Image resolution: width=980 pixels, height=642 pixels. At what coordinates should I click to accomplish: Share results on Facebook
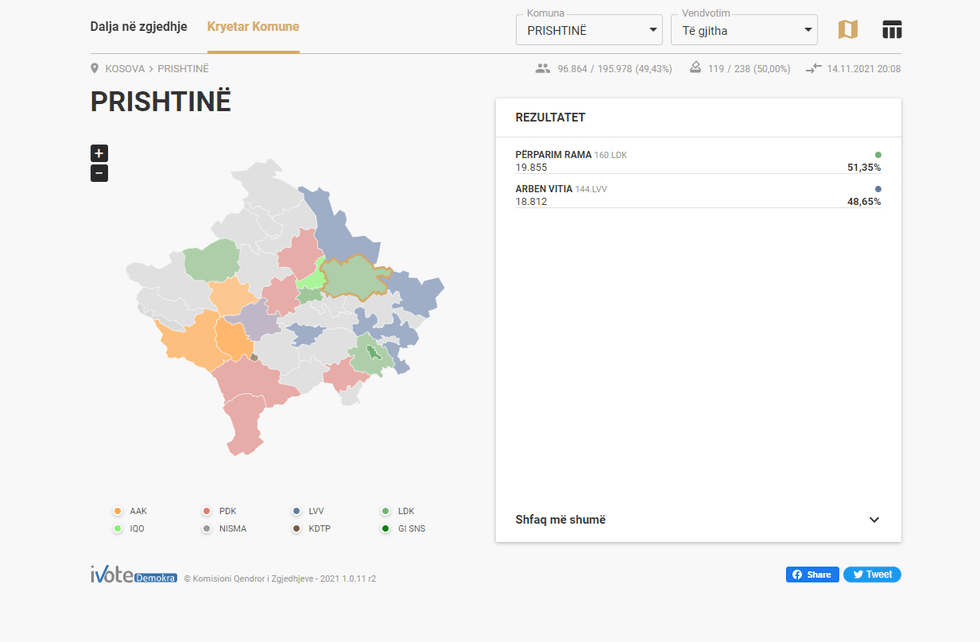[812, 575]
